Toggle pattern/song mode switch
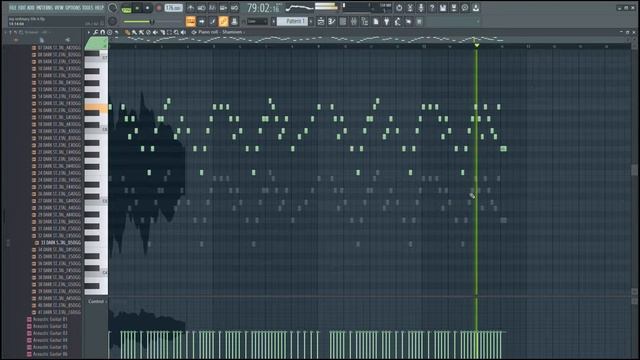 coord(127,9)
